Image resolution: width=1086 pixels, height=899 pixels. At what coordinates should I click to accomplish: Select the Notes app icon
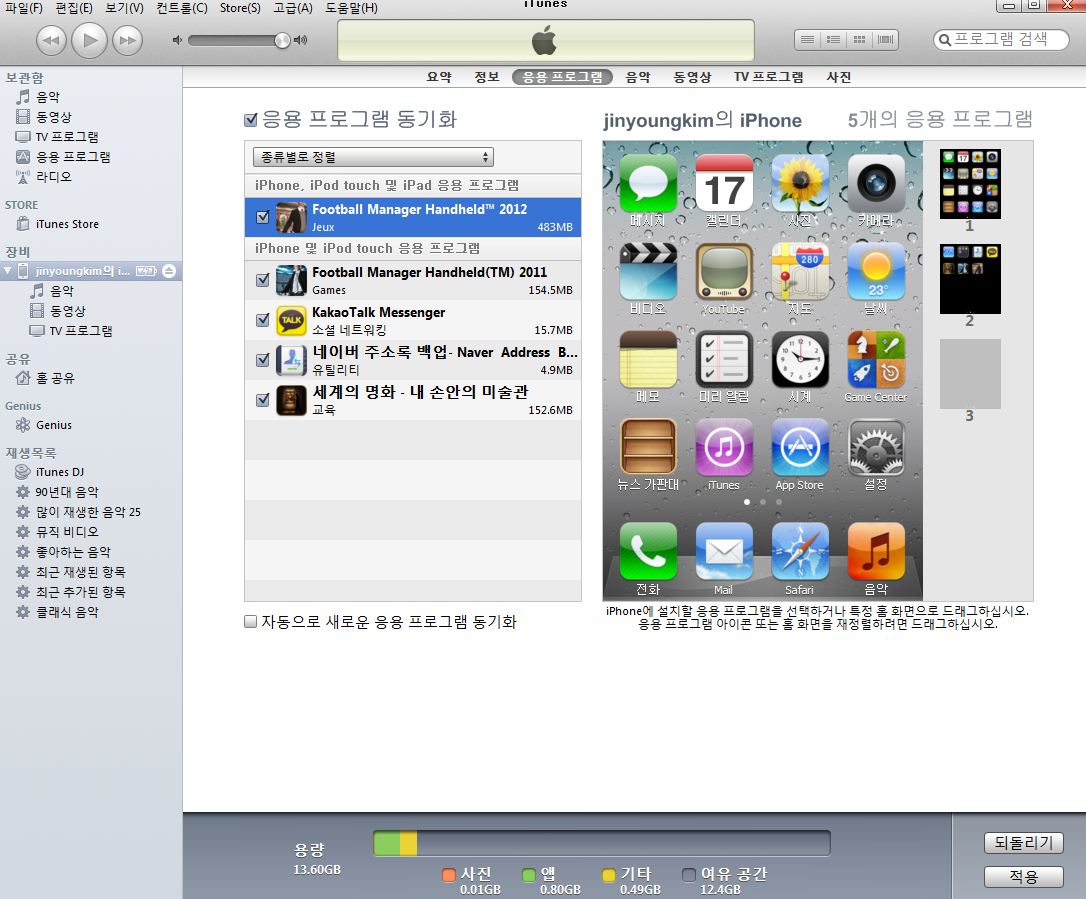(648, 359)
